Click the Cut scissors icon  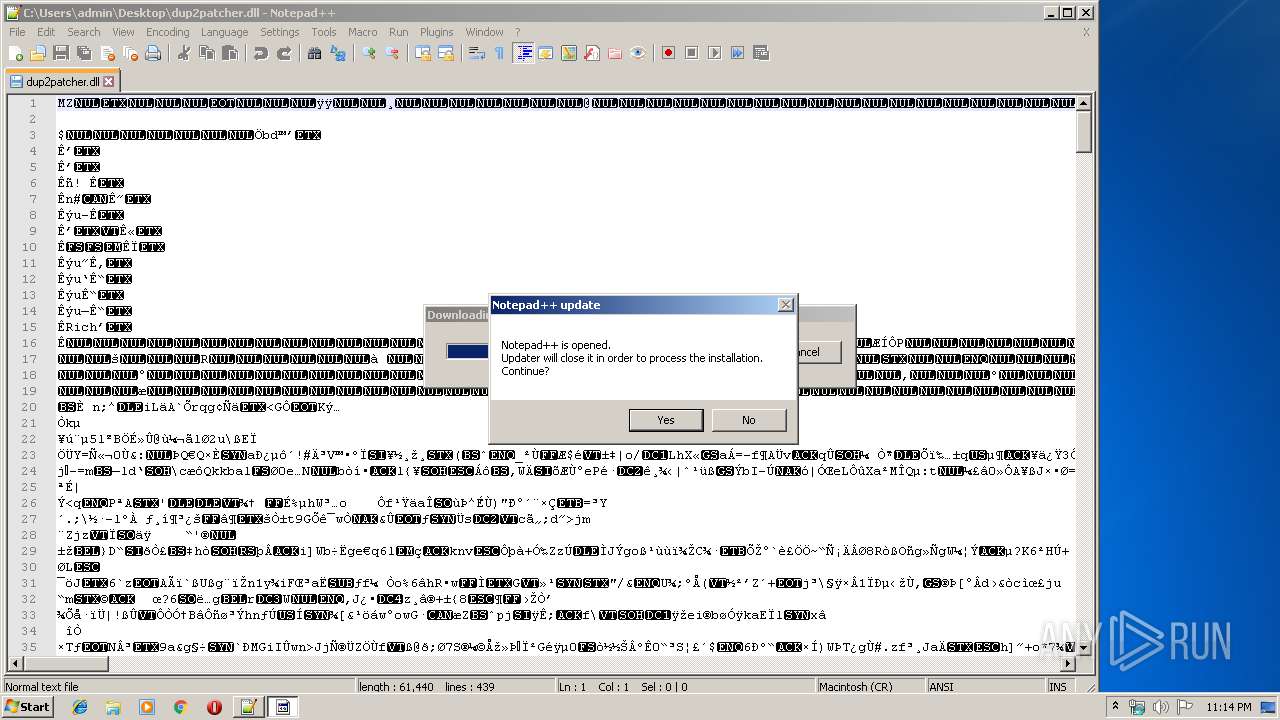click(x=184, y=53)
